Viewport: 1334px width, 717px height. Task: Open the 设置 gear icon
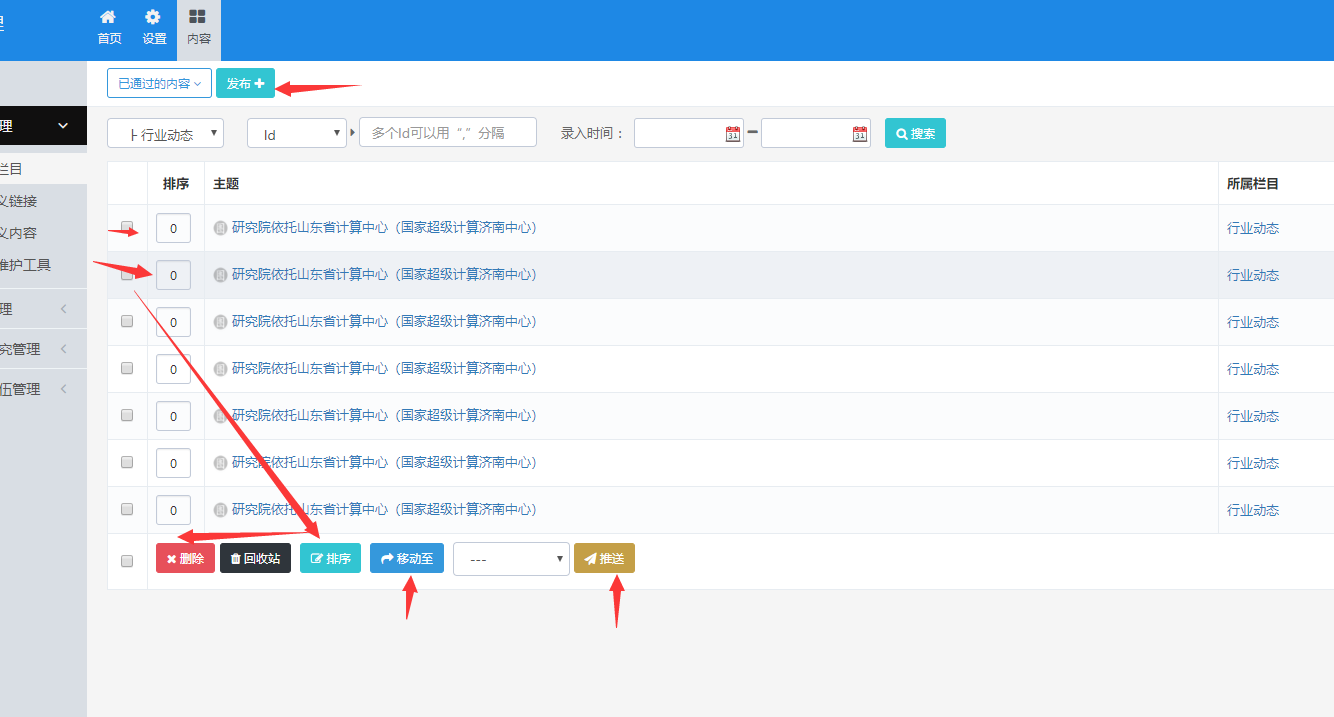[x=154, y=27]
